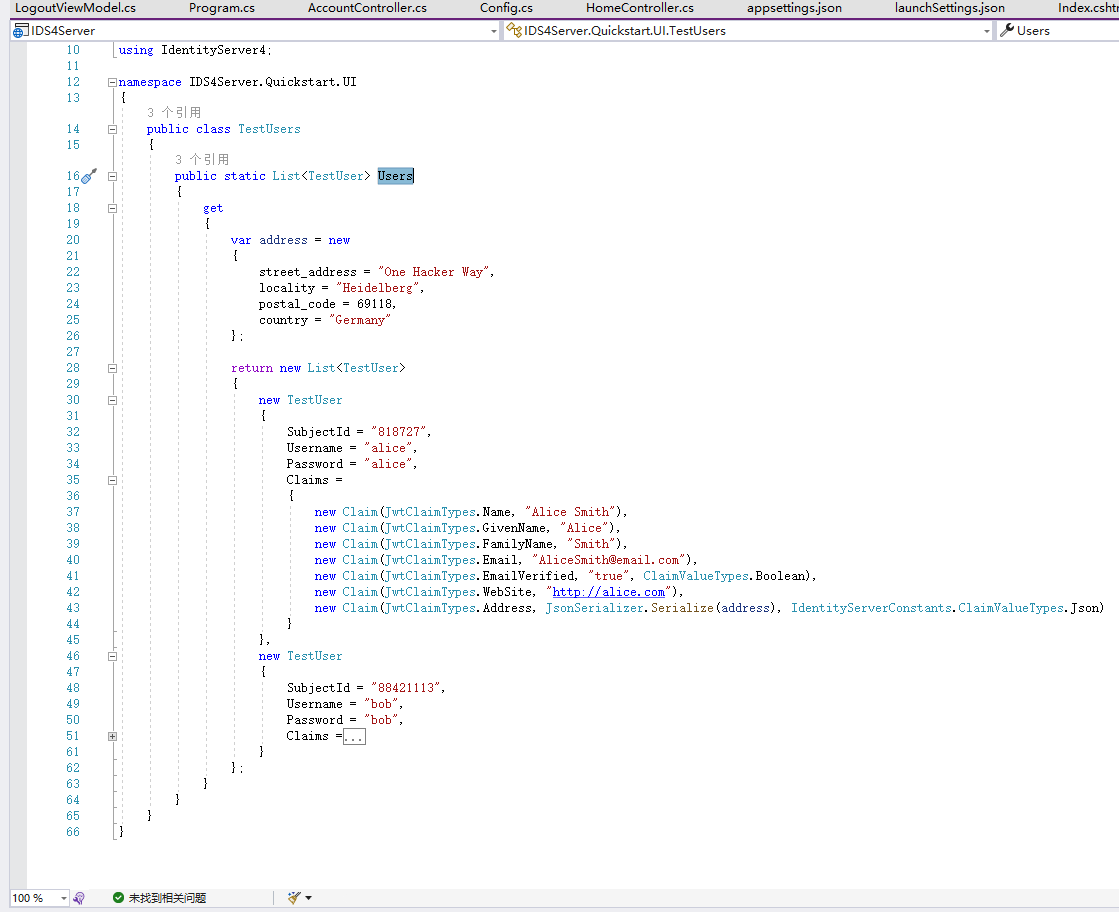The height and width of the screenshot is (912, 1119).
Task: Click the quick actions screwdriver icon on line 16
Action: pos(88,176)
